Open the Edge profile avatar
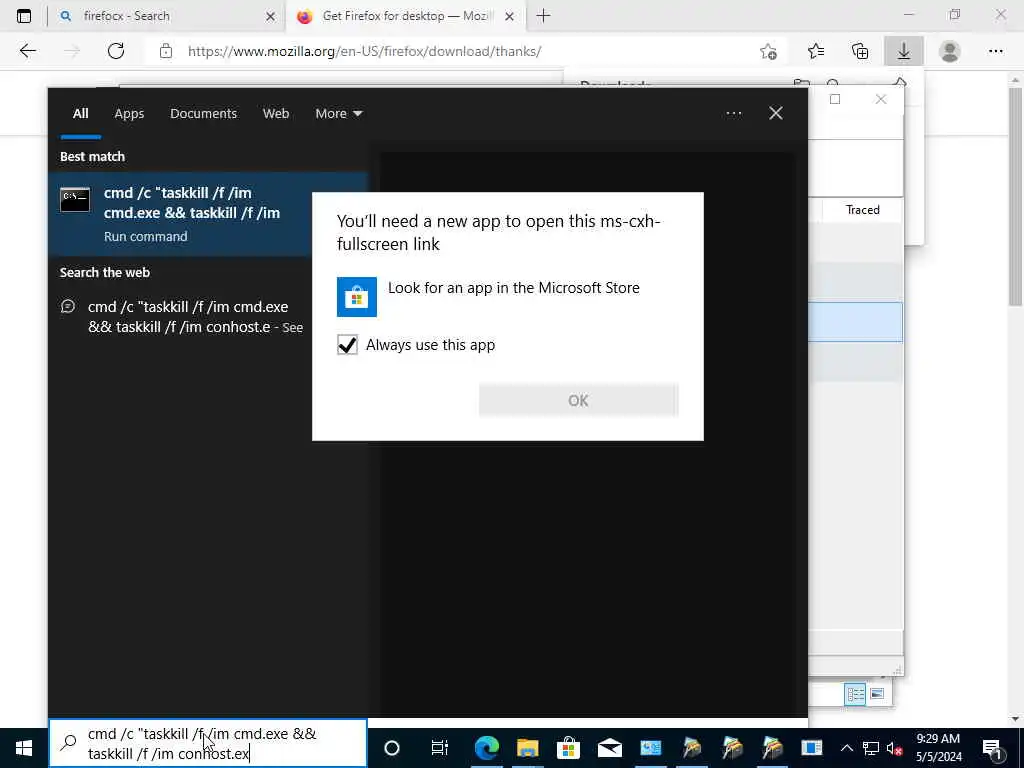Screen dimensions: 1024x768 [x=950, y=51]
